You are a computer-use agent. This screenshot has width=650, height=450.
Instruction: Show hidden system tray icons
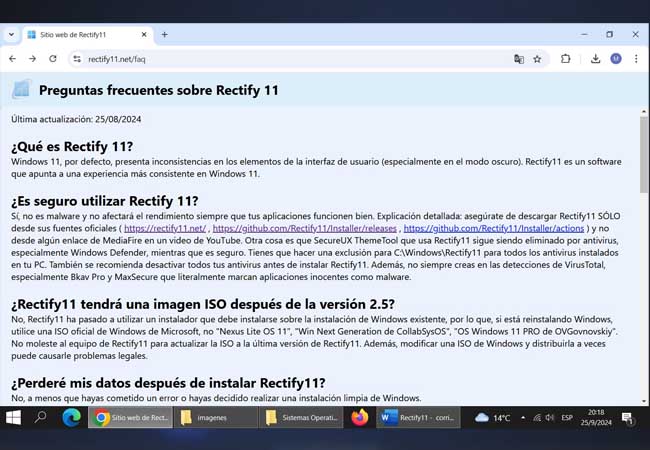523,418
